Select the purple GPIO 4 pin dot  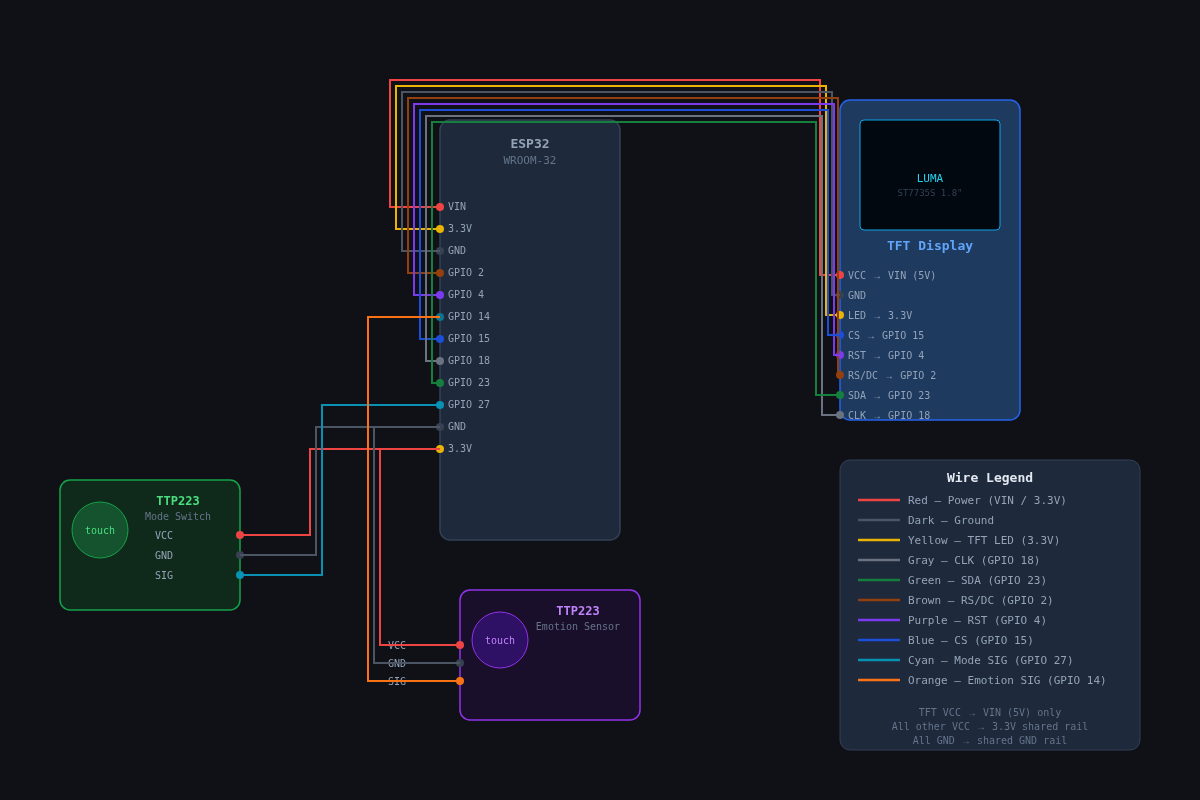(440, 295)
